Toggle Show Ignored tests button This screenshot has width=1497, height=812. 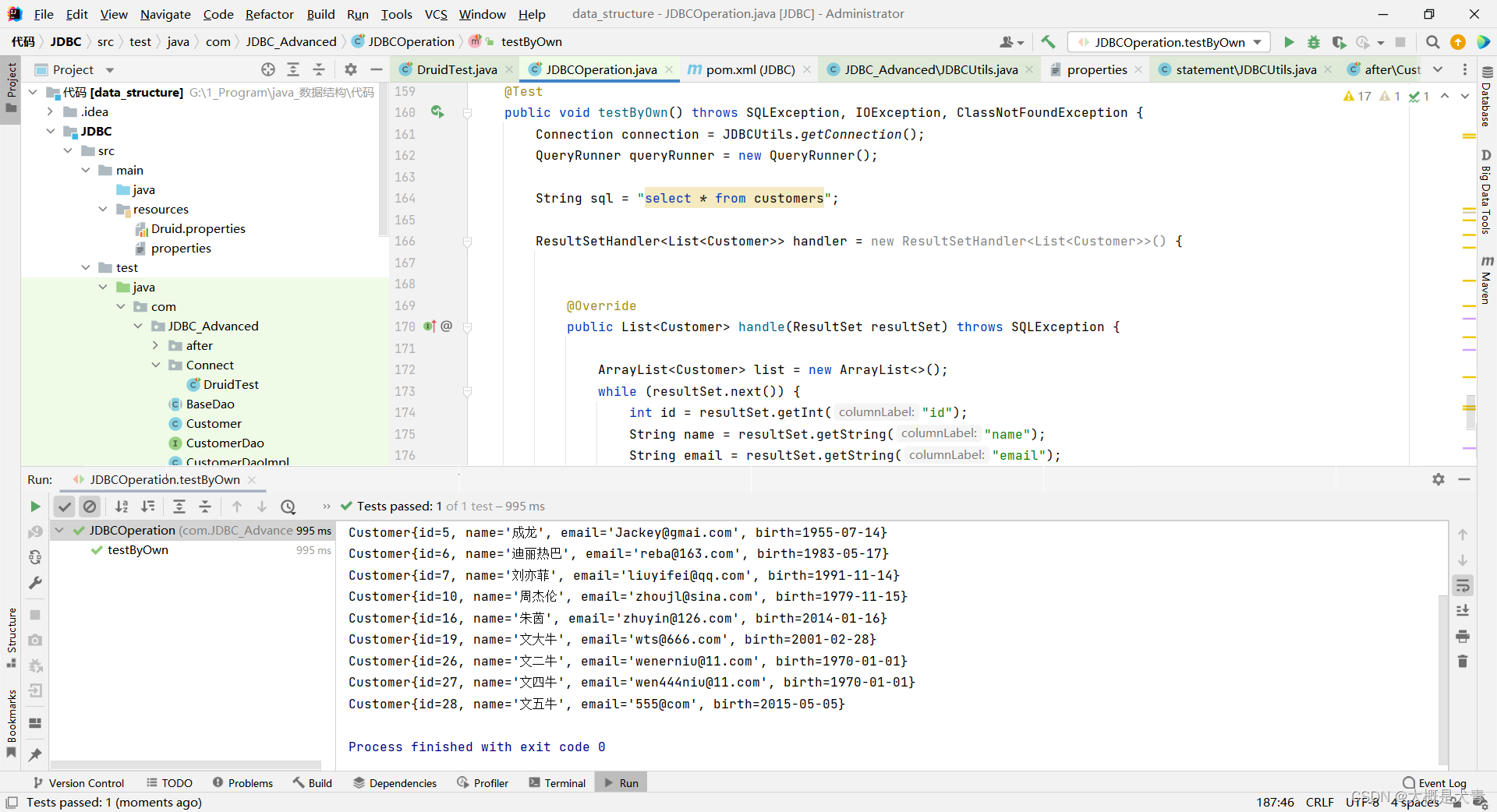(x=90, y=507)
